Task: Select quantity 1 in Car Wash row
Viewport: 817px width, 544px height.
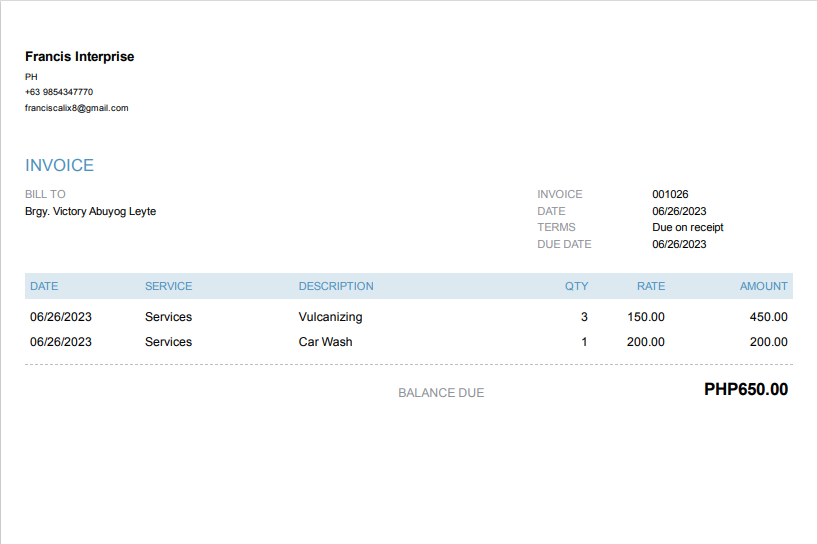Action: (585, 342)
